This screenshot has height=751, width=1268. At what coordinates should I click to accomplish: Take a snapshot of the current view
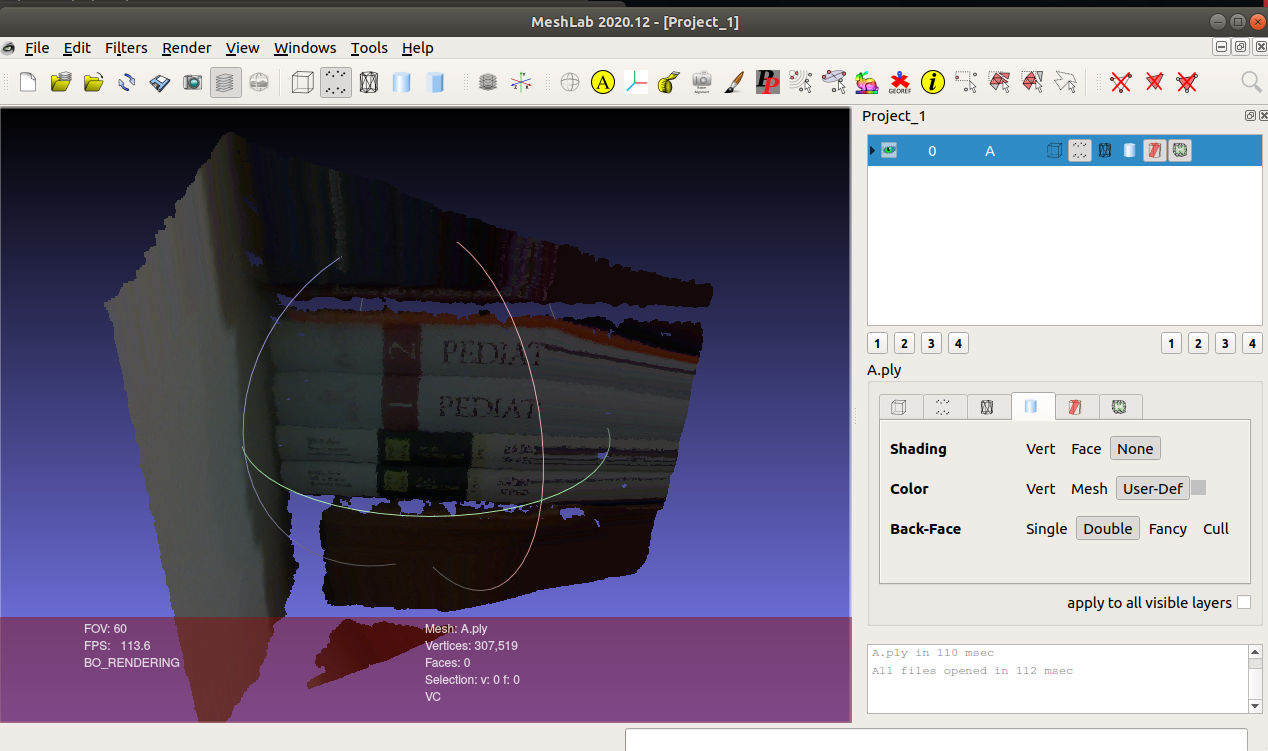click(191, 82)
